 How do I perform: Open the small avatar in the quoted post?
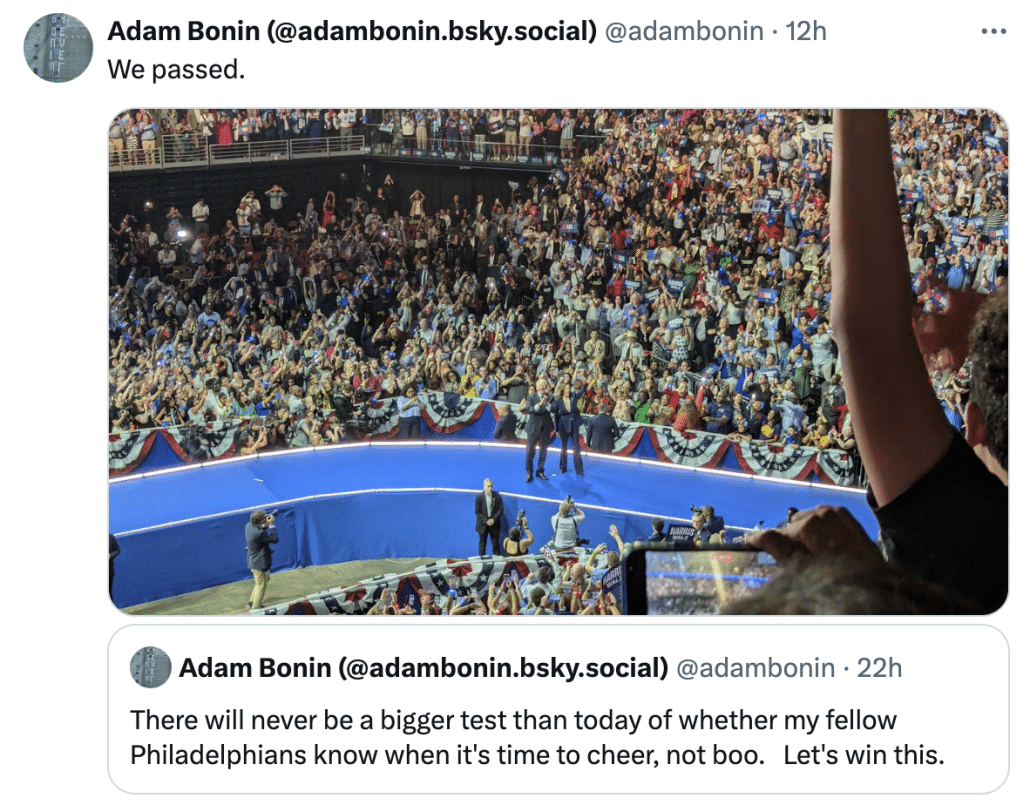click(150, 667)
